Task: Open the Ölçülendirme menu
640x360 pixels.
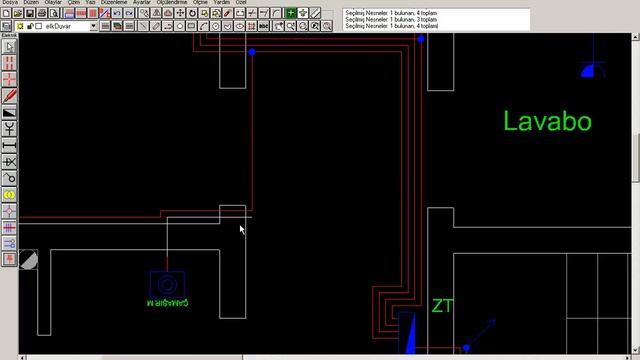Action: [172, 2]
